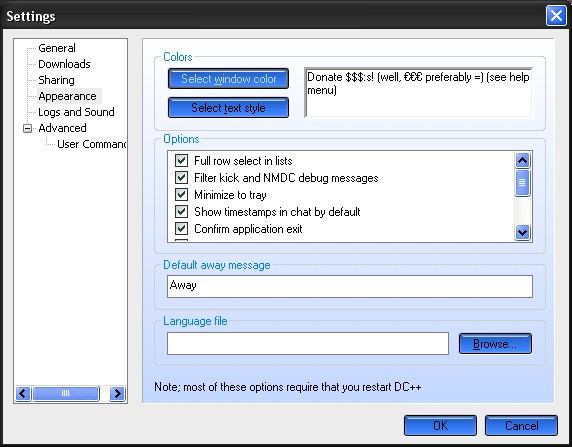Select the User Commands sub-item

[92, 144]
